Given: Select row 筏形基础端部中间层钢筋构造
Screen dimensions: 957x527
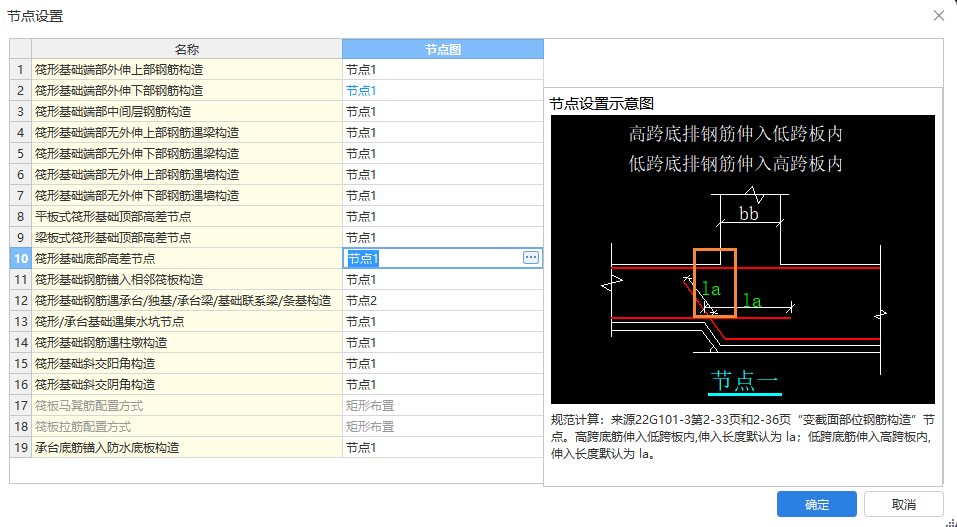Looking at the screenshot, I should (x=187, y=112).
